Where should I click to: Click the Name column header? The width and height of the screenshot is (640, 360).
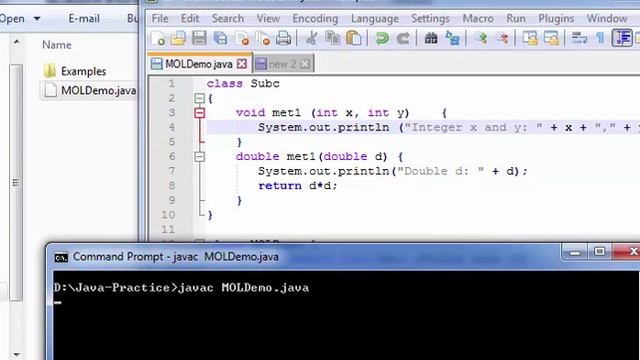pos(57,45)
